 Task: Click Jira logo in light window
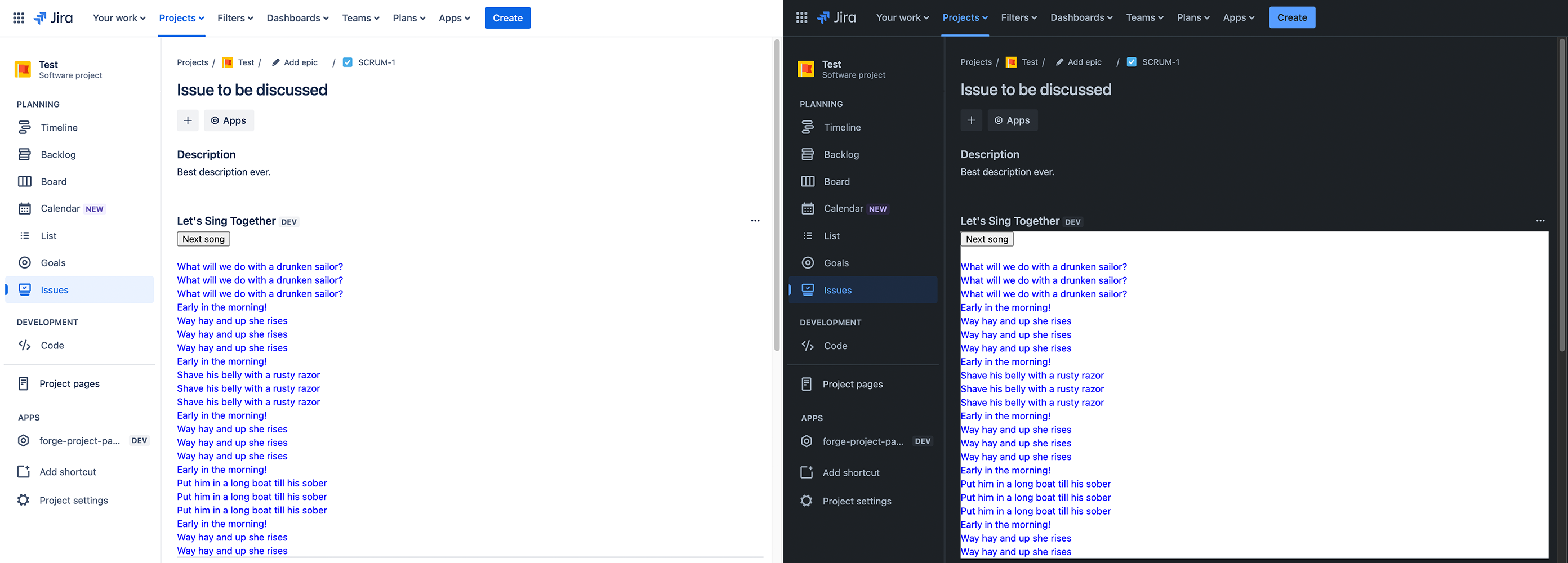click(x=53, y=18)
